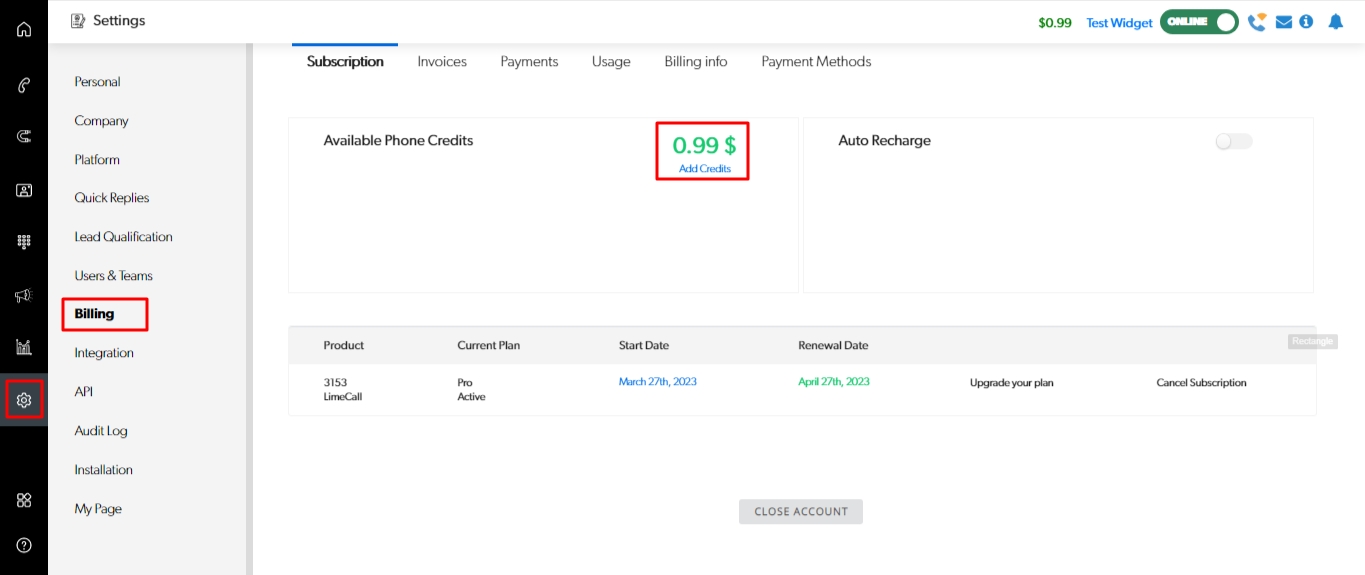The image size is (1365, 575).
Task: Open the analytics chart icon in sidebar
Action: click(x=24, y=347)
